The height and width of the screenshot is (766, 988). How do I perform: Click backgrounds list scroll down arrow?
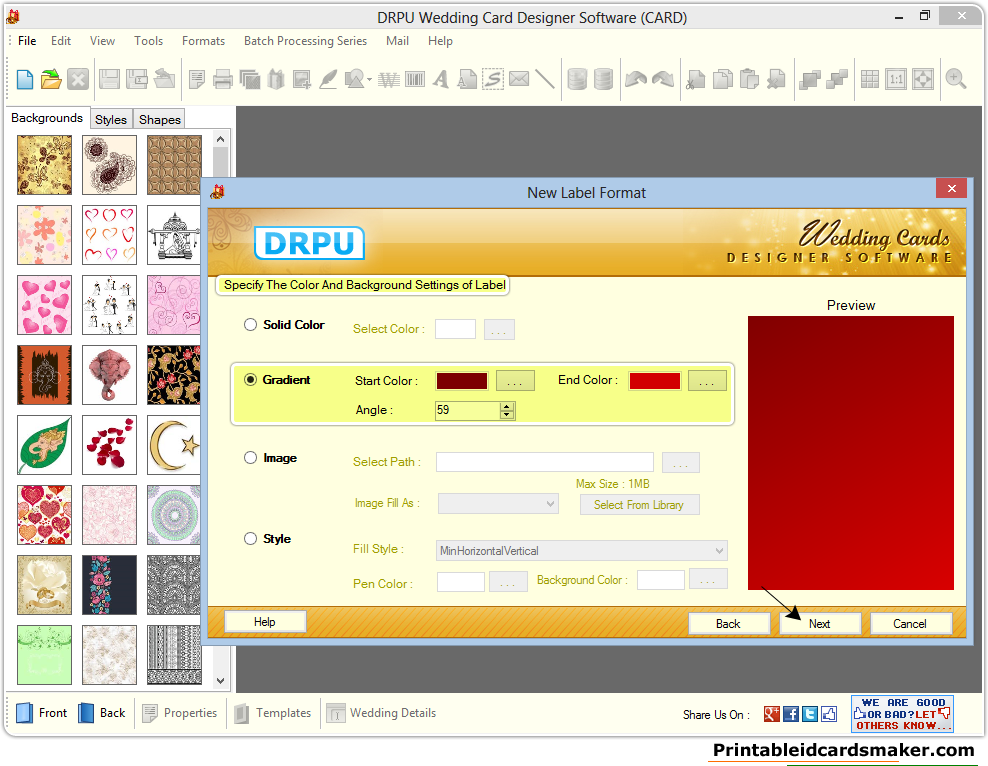coord(221,680)
